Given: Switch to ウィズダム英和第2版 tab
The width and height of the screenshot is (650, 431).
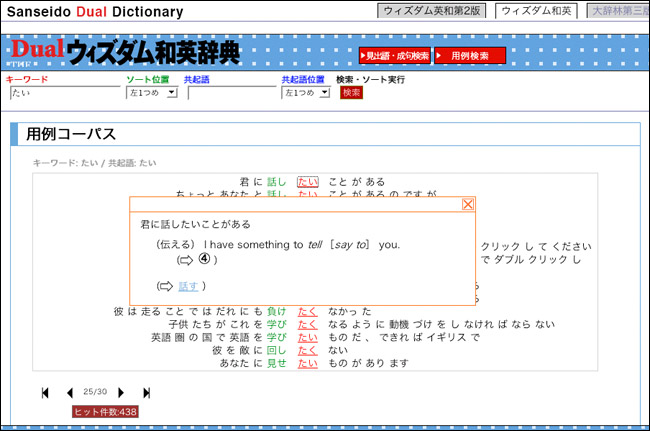Looking at the screenshot, I should (x=432, y=11).
